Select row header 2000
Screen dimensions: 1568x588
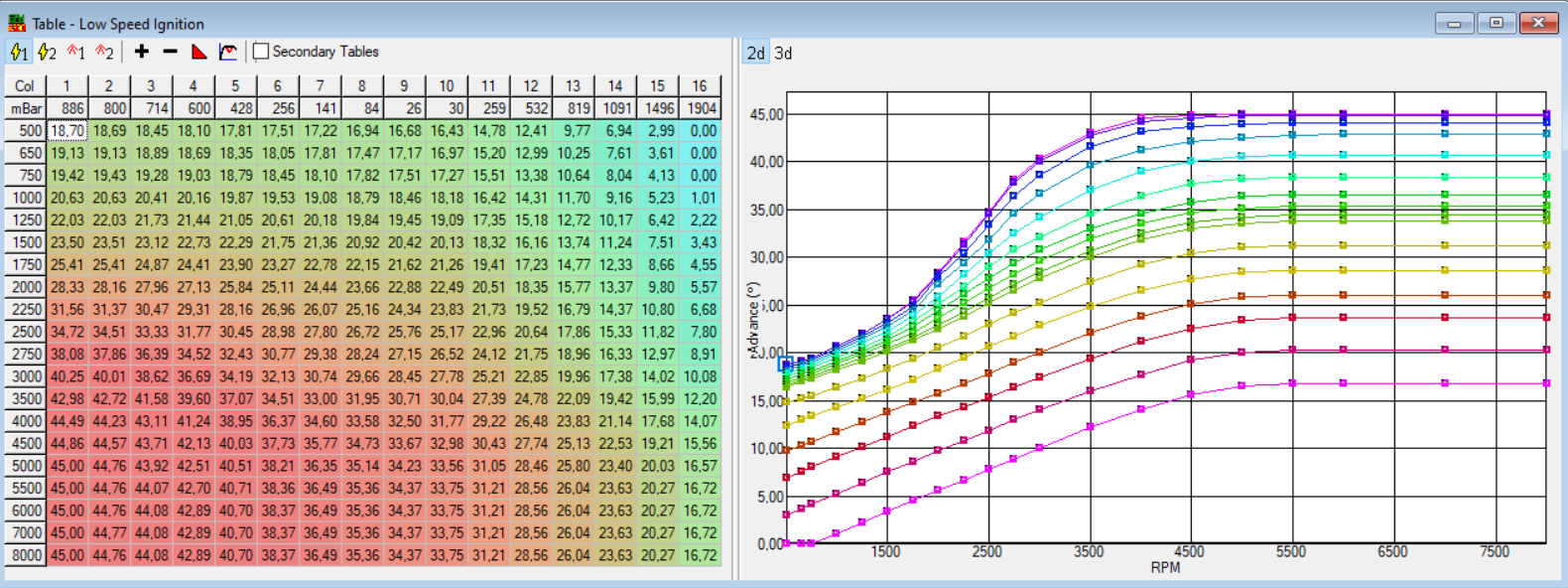[x=25, y=287]
